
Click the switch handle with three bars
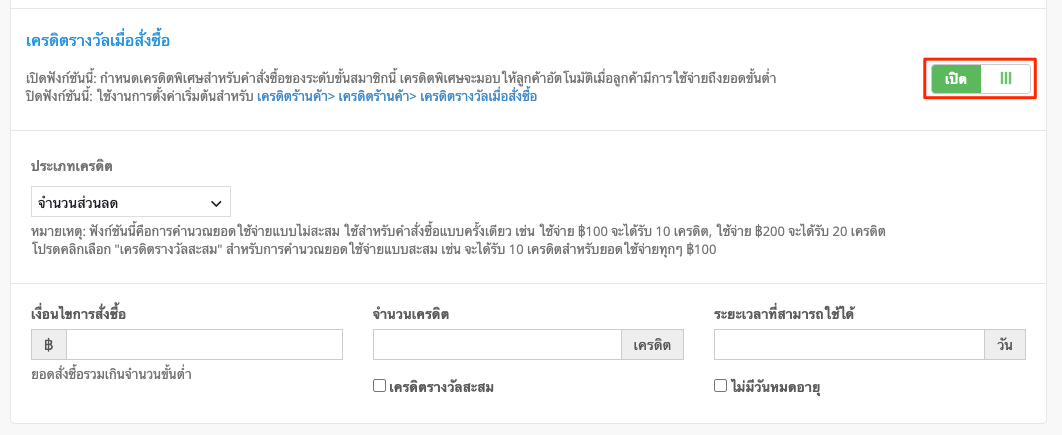1006,79
